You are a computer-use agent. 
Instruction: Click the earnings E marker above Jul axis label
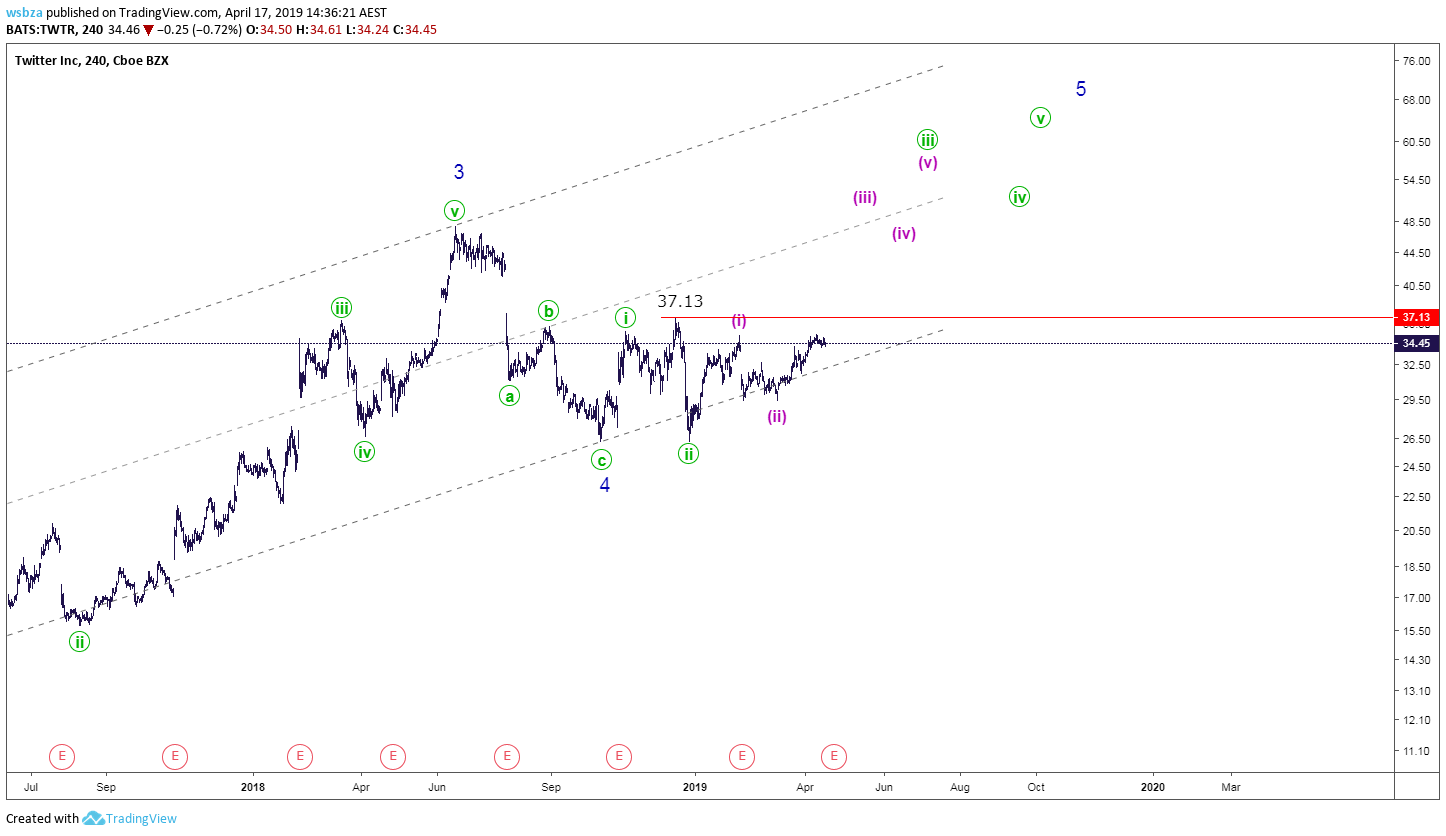click(x=62, y=756)
